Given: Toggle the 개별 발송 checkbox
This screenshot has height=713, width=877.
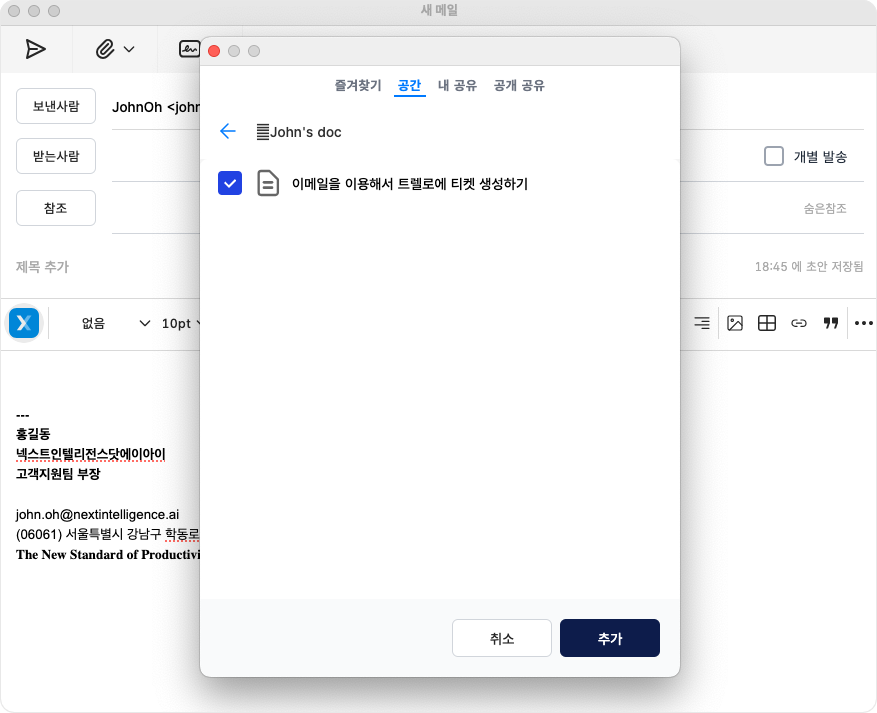Looking at the screenshot, I should (x=774, y=156).
